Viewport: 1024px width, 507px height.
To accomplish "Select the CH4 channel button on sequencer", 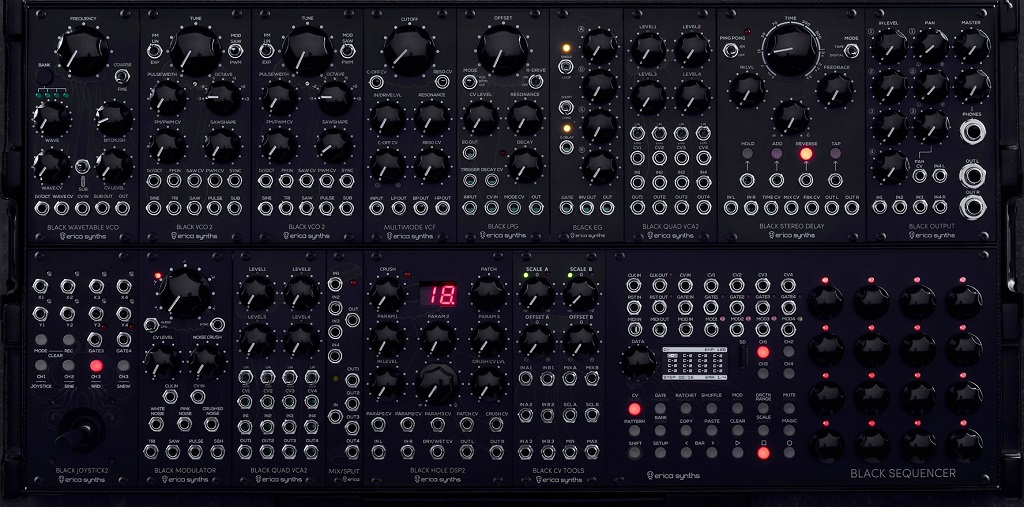I will pyautogui.click(x=789, y=373).
